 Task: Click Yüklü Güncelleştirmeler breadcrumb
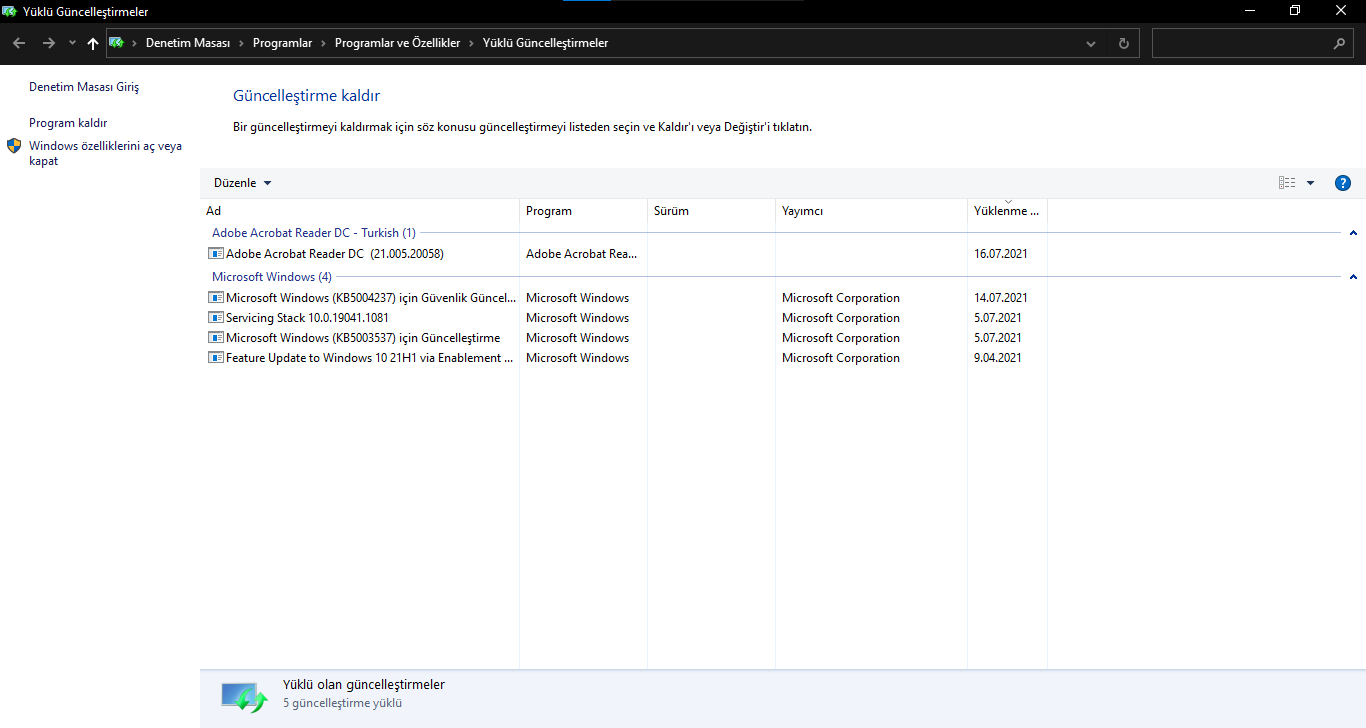pos(545,43)
